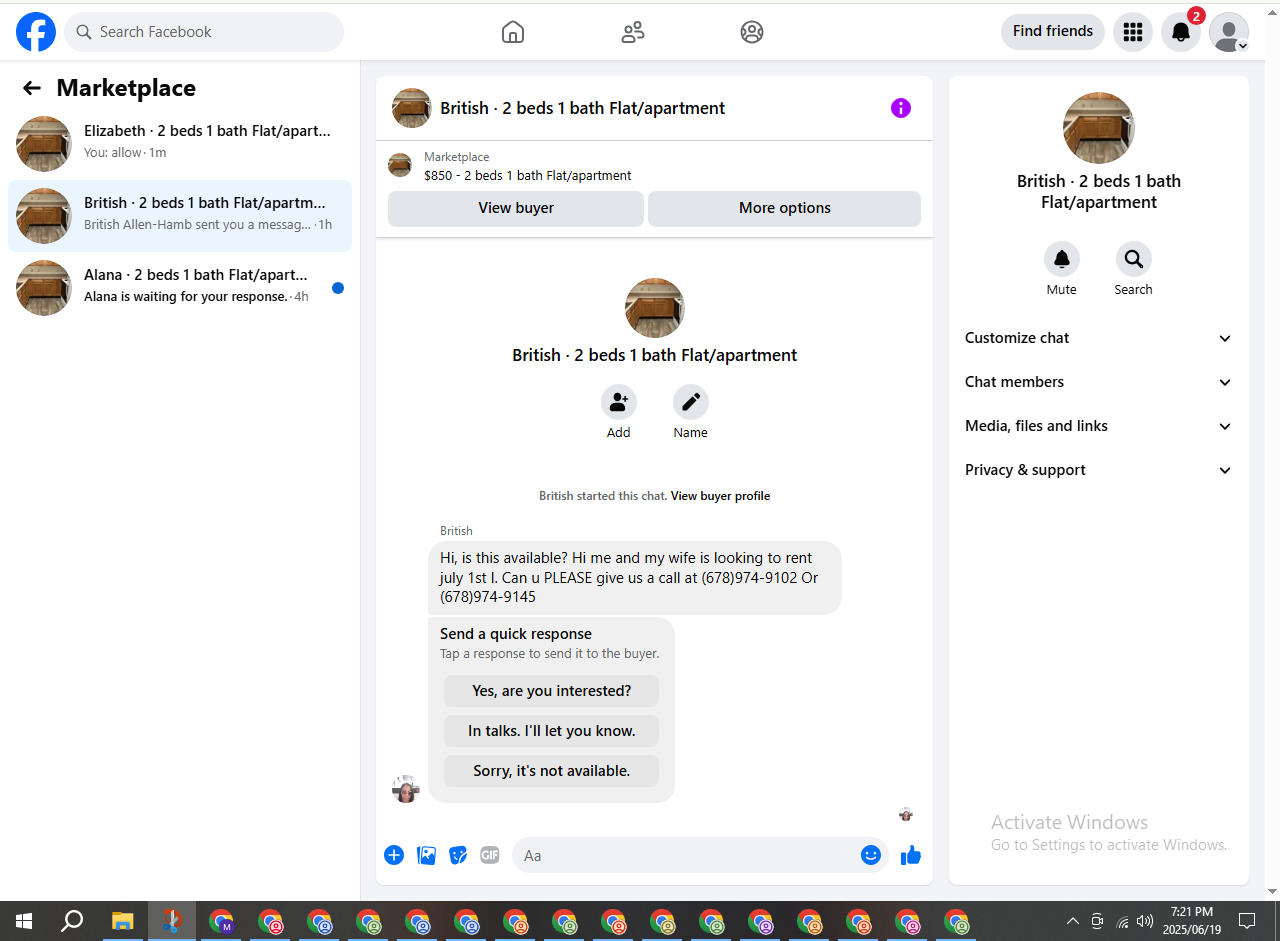Open the network icon in system tray
Viewport: 1280px width, 941px height.
point(1122,921)
